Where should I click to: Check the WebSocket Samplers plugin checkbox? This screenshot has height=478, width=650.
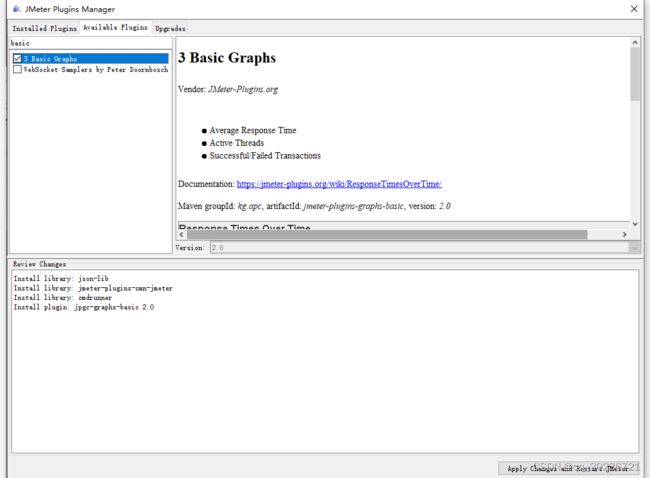[17, 69]
